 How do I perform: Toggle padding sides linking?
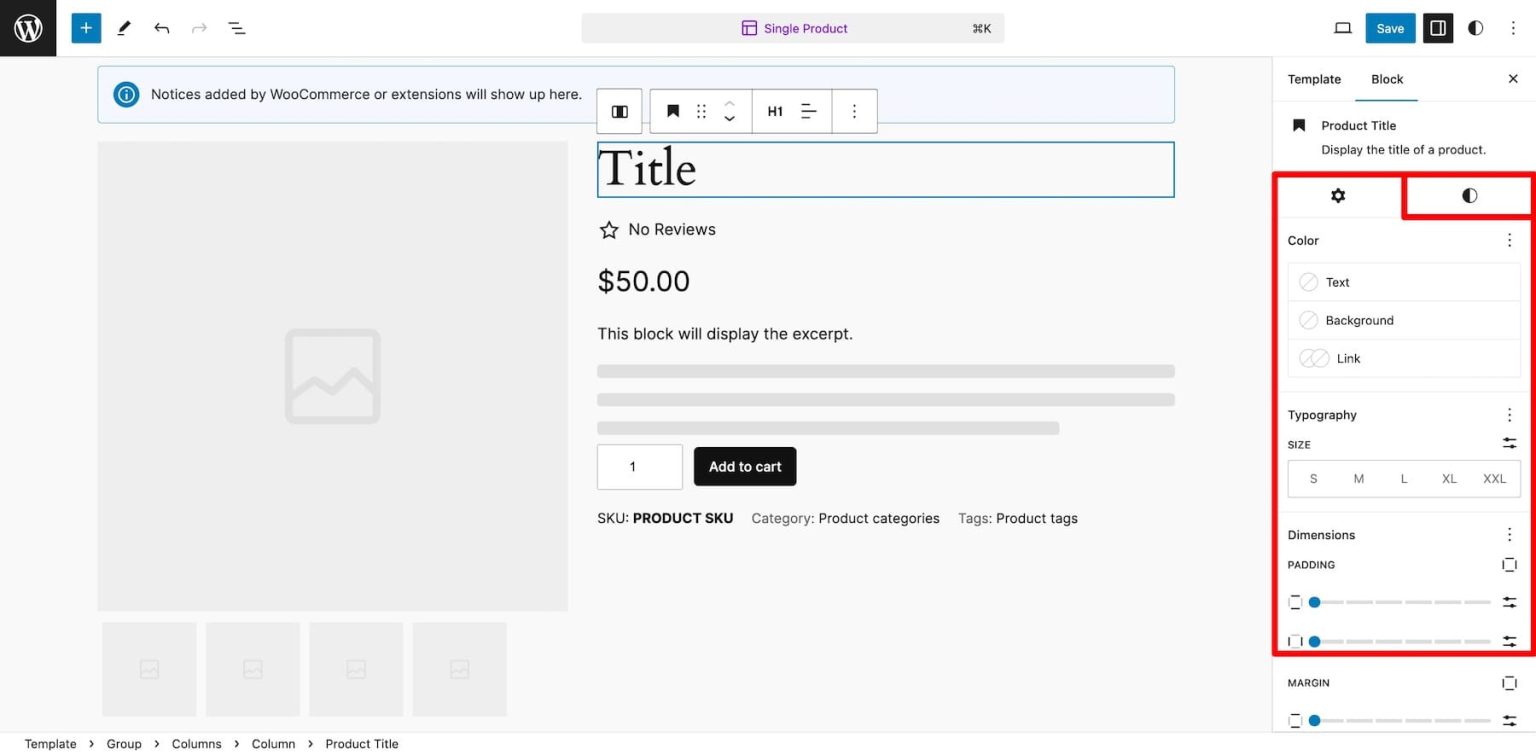[x=1509, y=564]
